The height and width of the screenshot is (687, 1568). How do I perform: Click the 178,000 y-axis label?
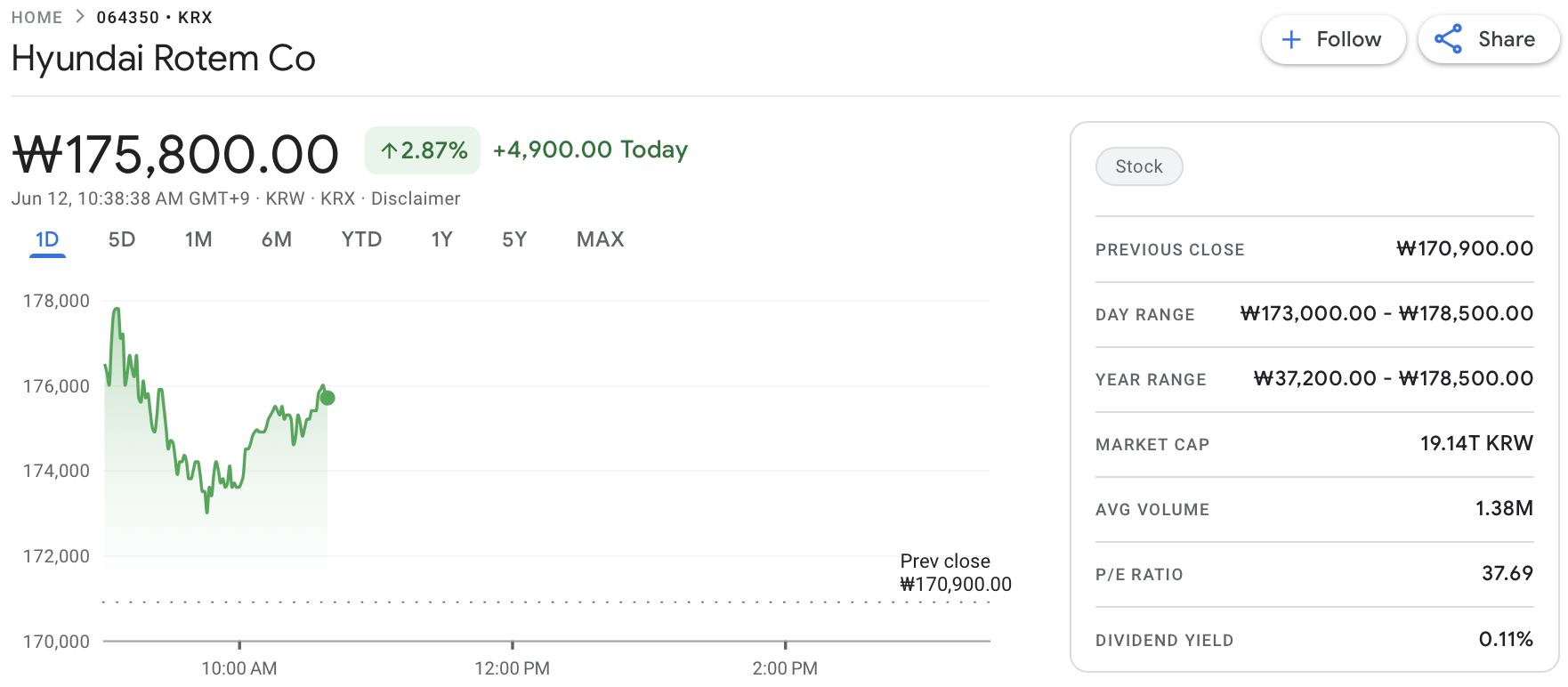click(56, 301)
